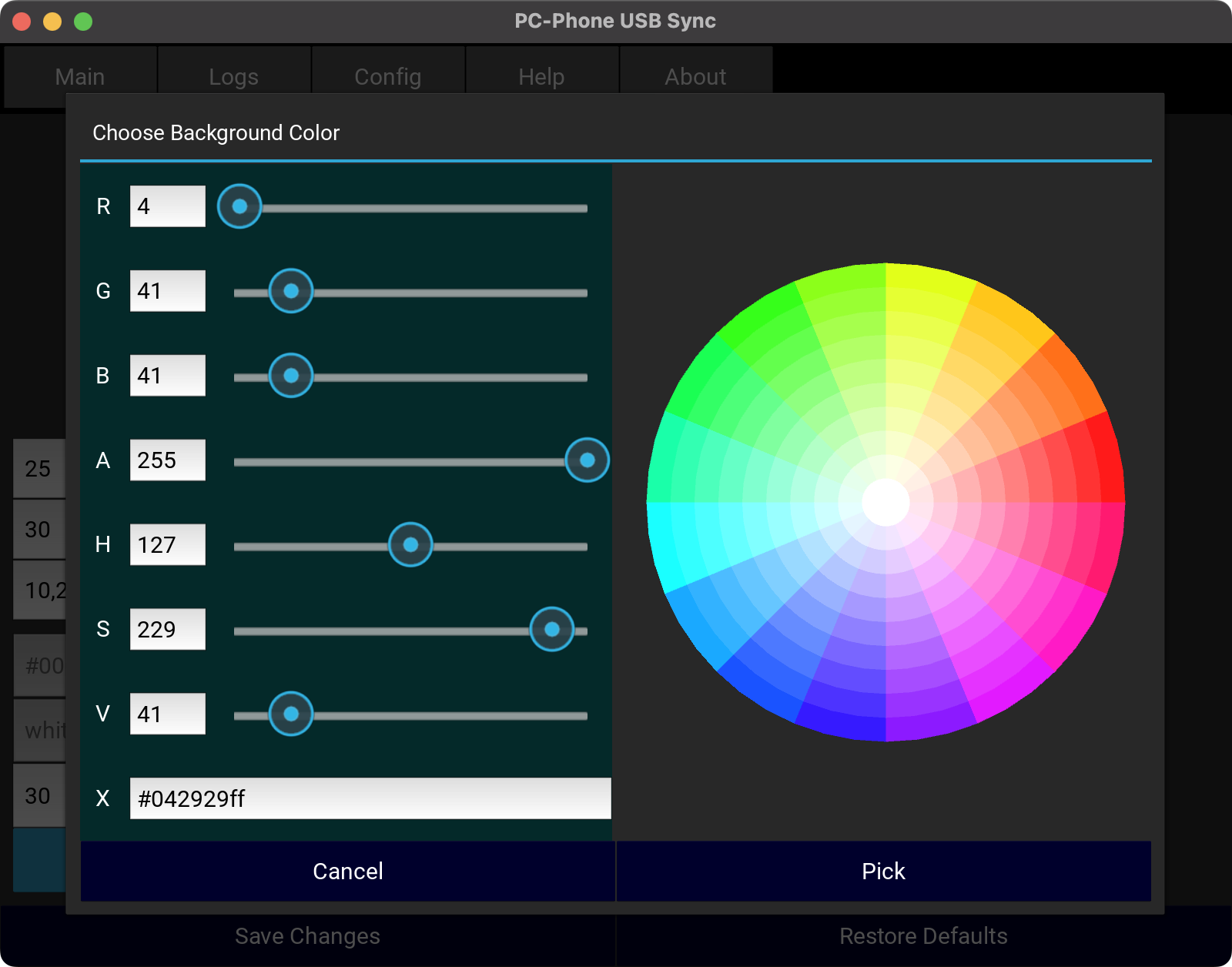
Task: Pick the white center of color wheel
Action: tap(885, 502)
